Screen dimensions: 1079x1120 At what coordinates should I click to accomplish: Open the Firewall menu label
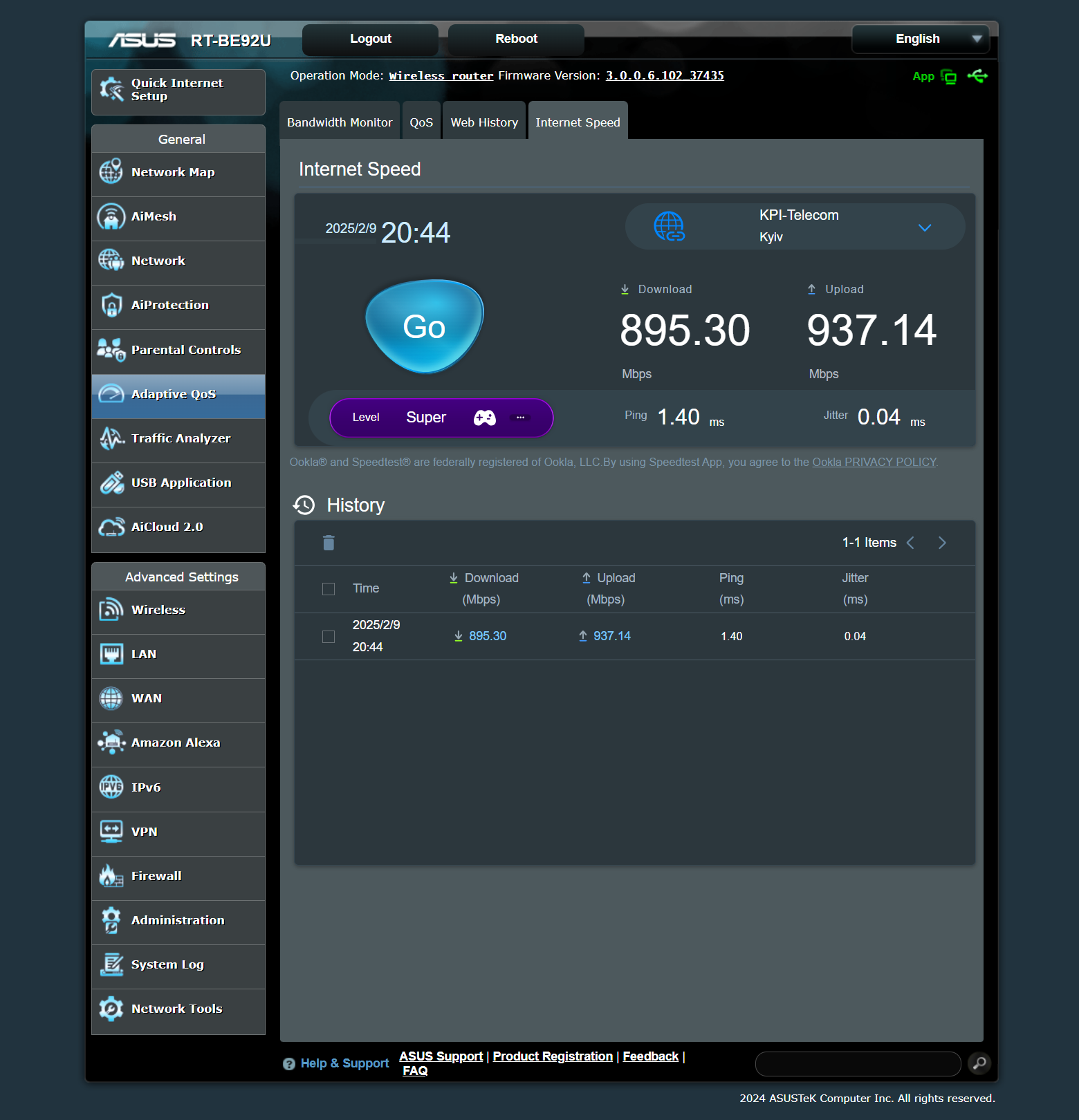(156, 876)
